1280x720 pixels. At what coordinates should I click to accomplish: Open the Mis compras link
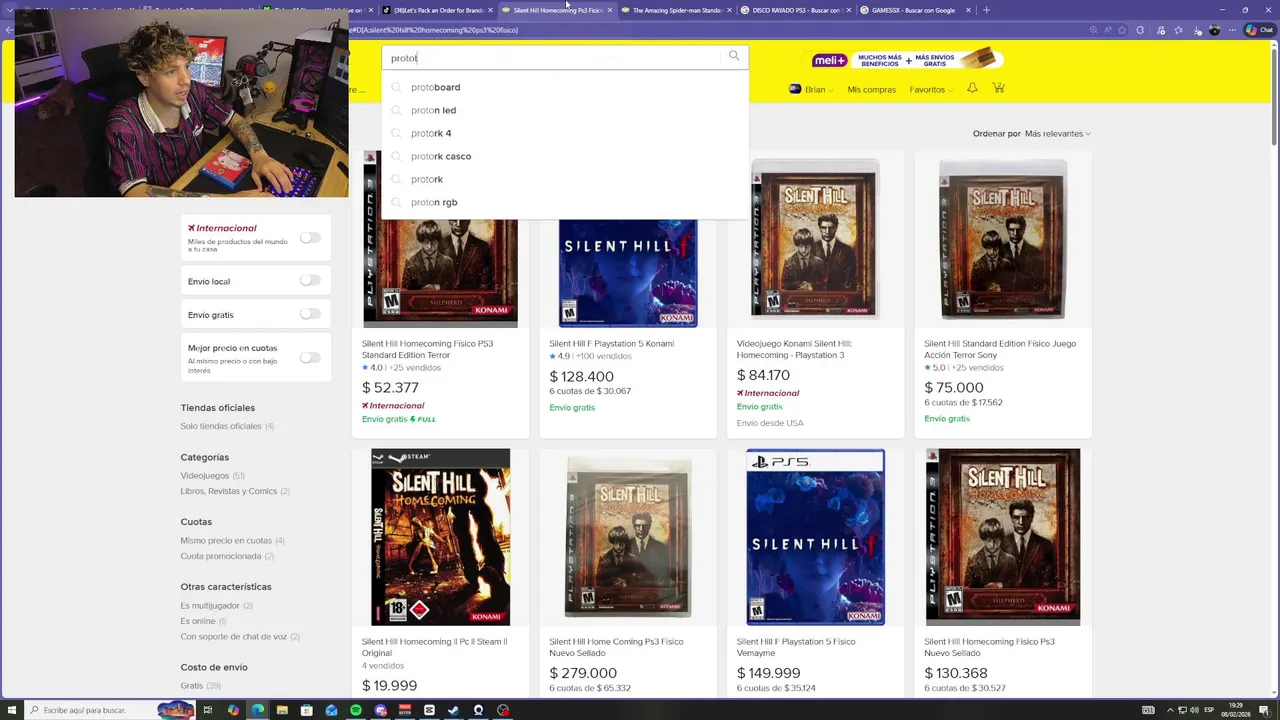pyautogui.click(x=871, y=89)
